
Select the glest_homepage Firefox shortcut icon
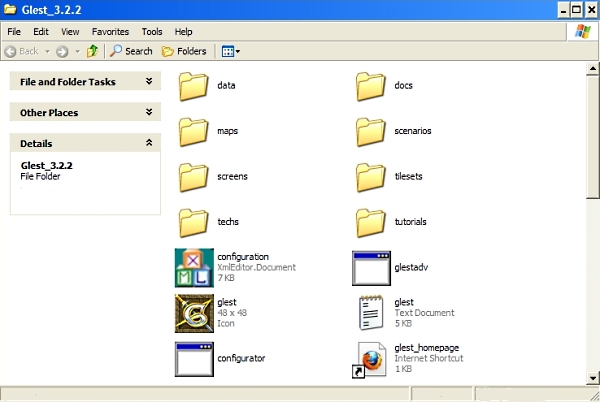pos(369,360)
